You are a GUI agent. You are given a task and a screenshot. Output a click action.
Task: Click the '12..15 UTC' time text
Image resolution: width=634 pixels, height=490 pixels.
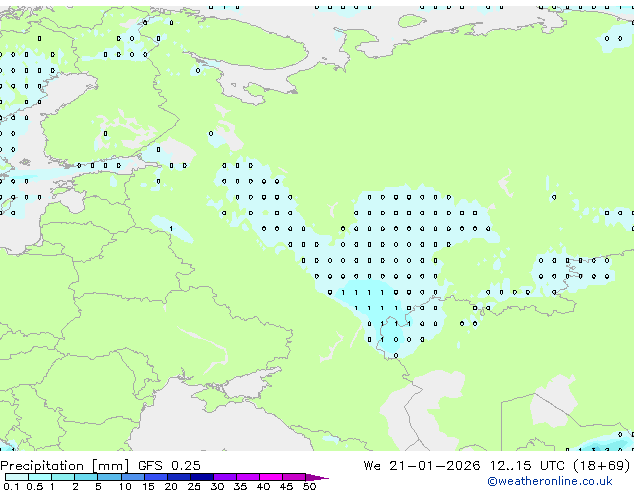527,466
